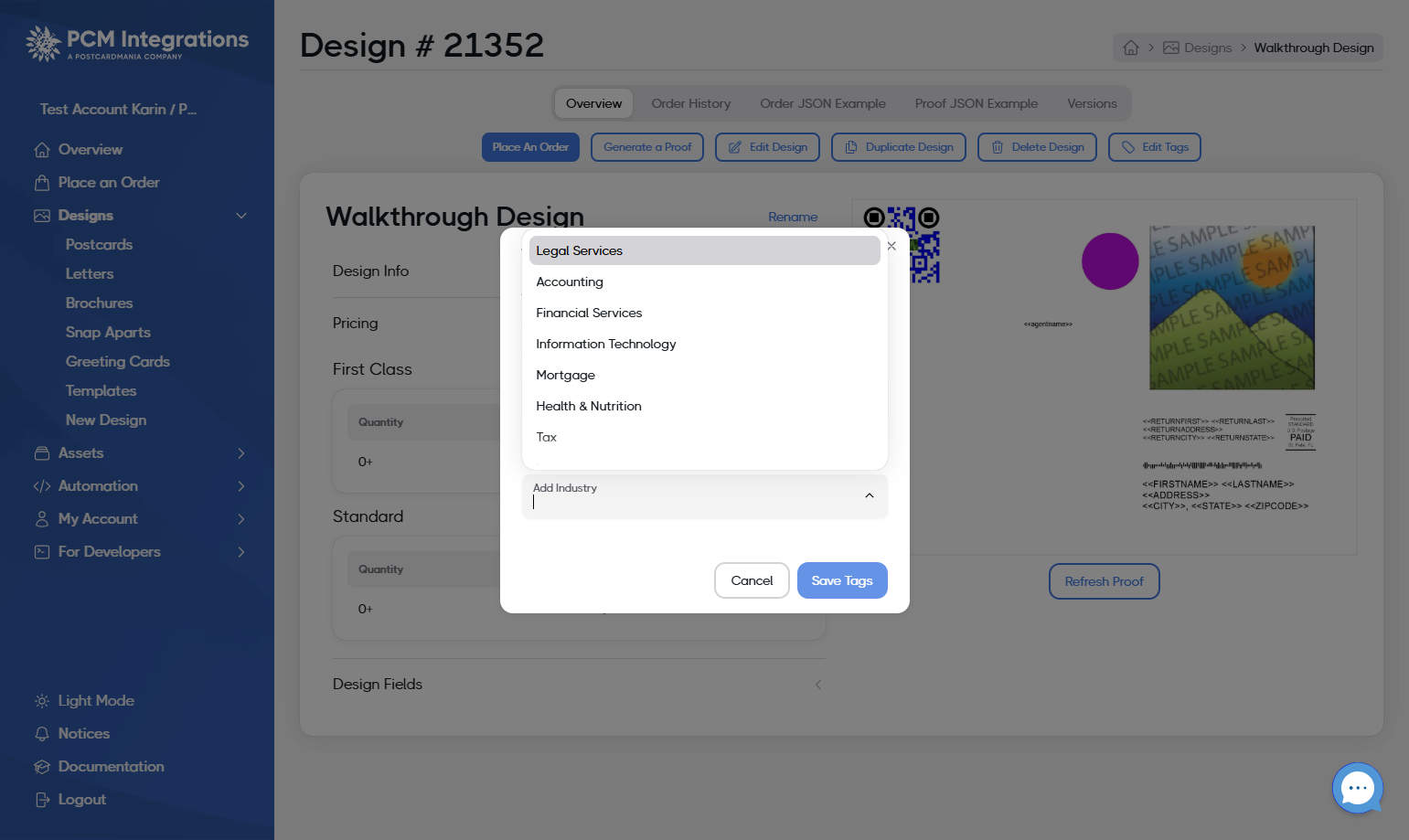Refresh the design proof
This screenshot has width=1409, height=840.
(x=1105, y=581)
